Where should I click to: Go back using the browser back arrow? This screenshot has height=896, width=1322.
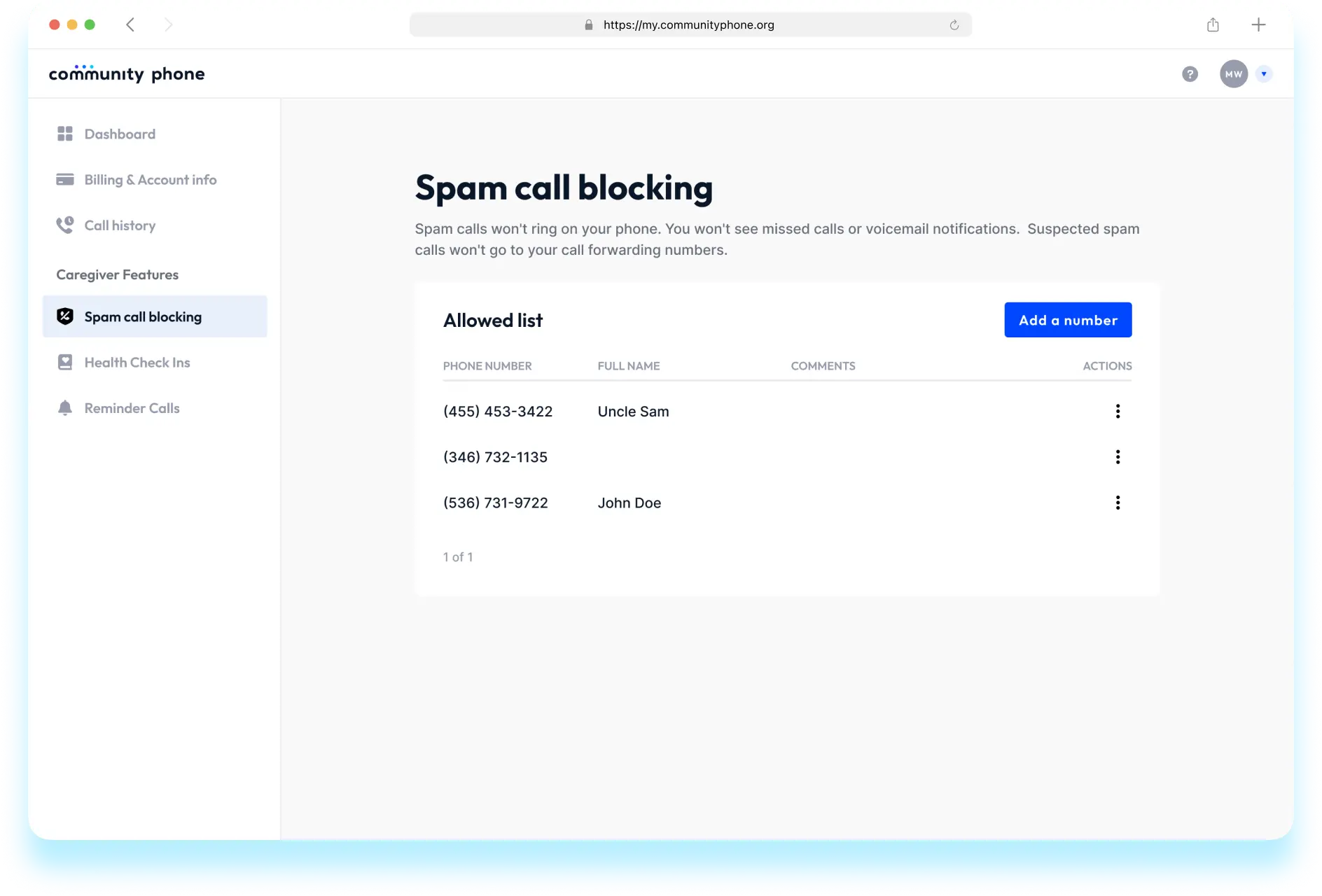pyautogui.click(x=130, y=25)
